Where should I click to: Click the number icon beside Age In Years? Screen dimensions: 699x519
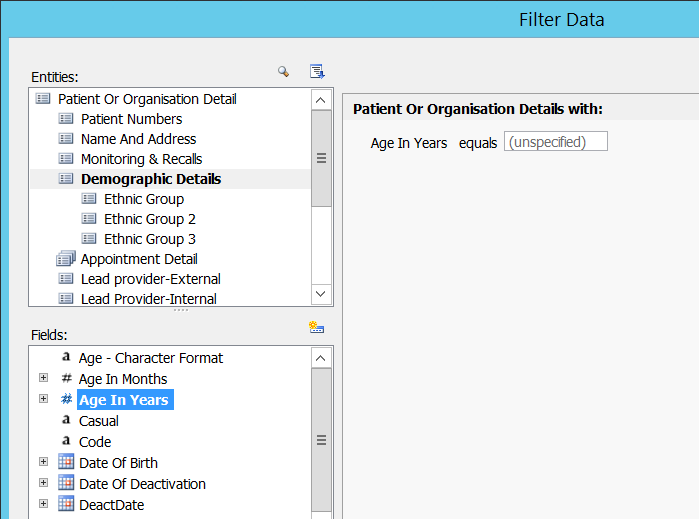[66, 399]
